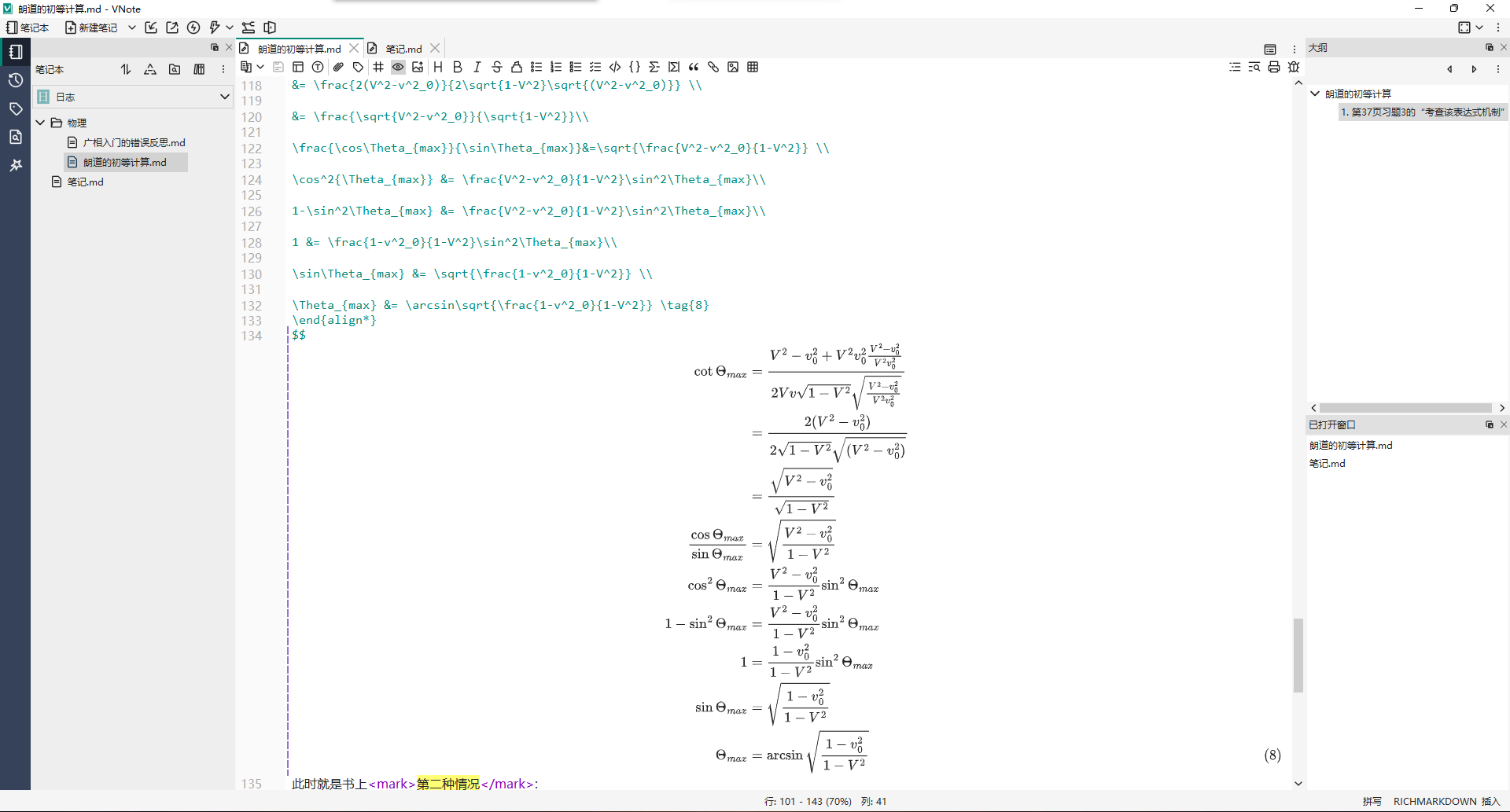
Task: Switch to the 笔记.md tab
Action: tap(403, 48)
